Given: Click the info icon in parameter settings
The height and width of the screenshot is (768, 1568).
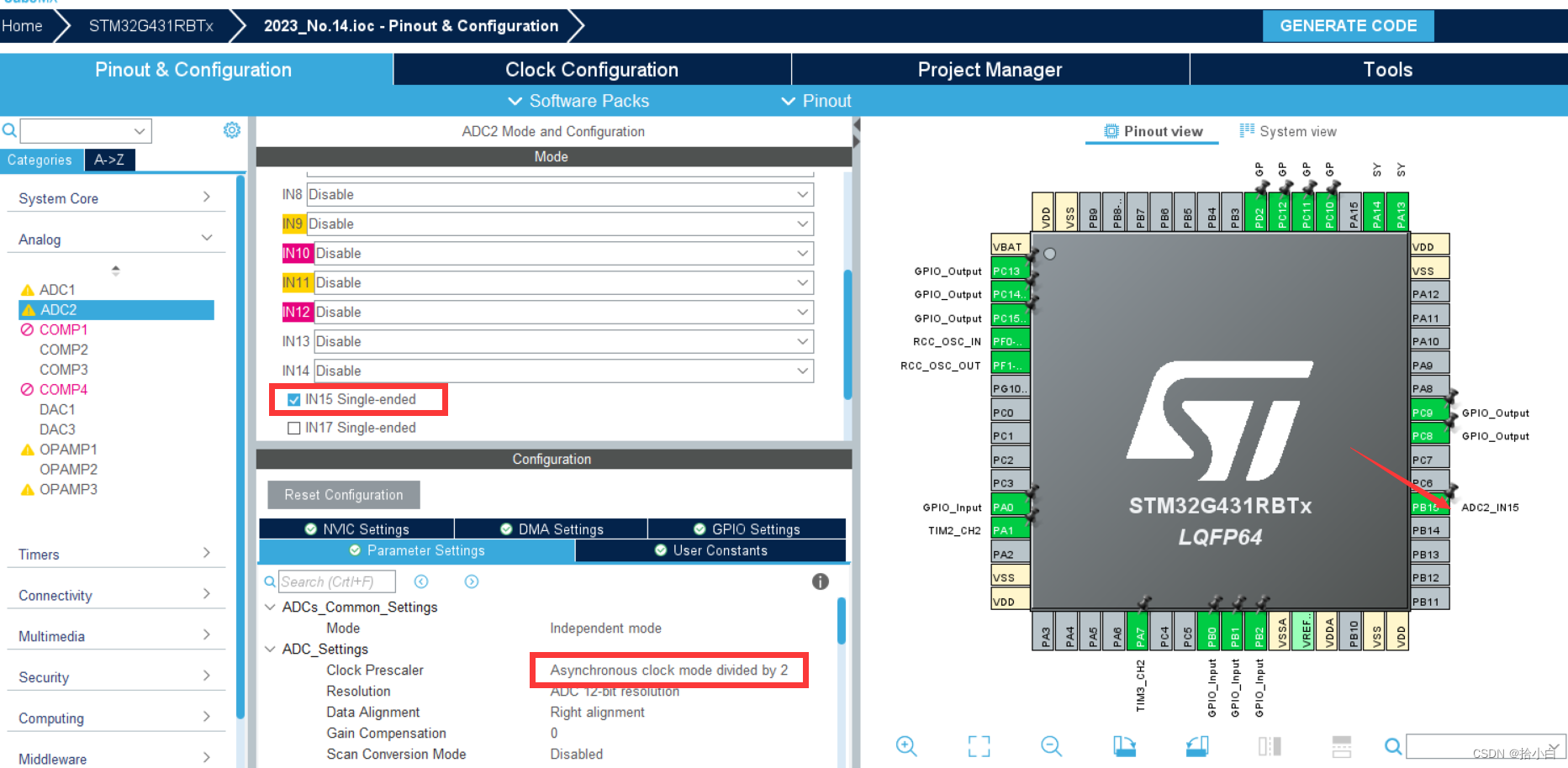Looking at the screenshot, I should click(x=821, y=581).
